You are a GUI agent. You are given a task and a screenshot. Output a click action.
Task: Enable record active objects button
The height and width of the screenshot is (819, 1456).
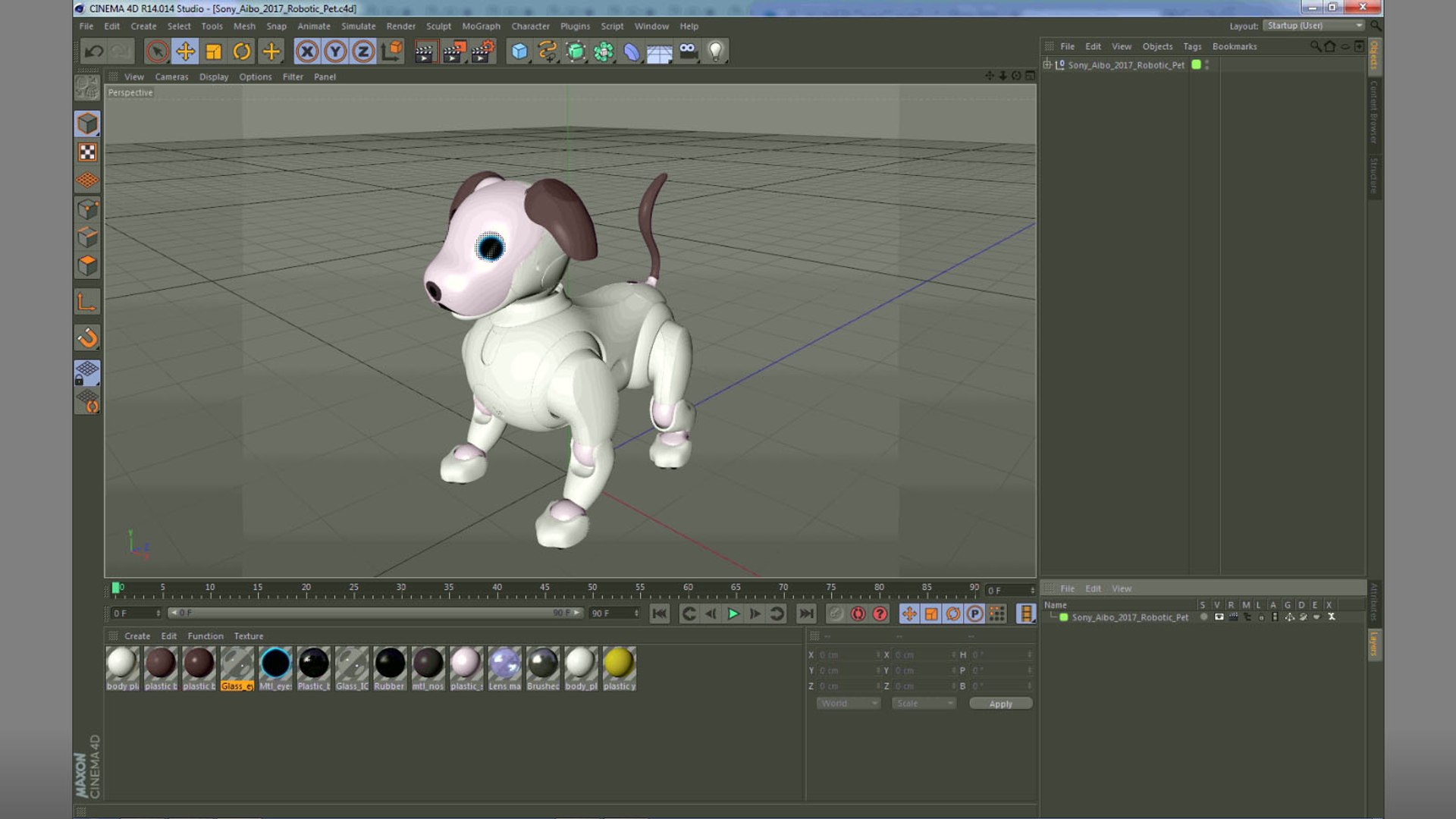[x=836, y=613]
